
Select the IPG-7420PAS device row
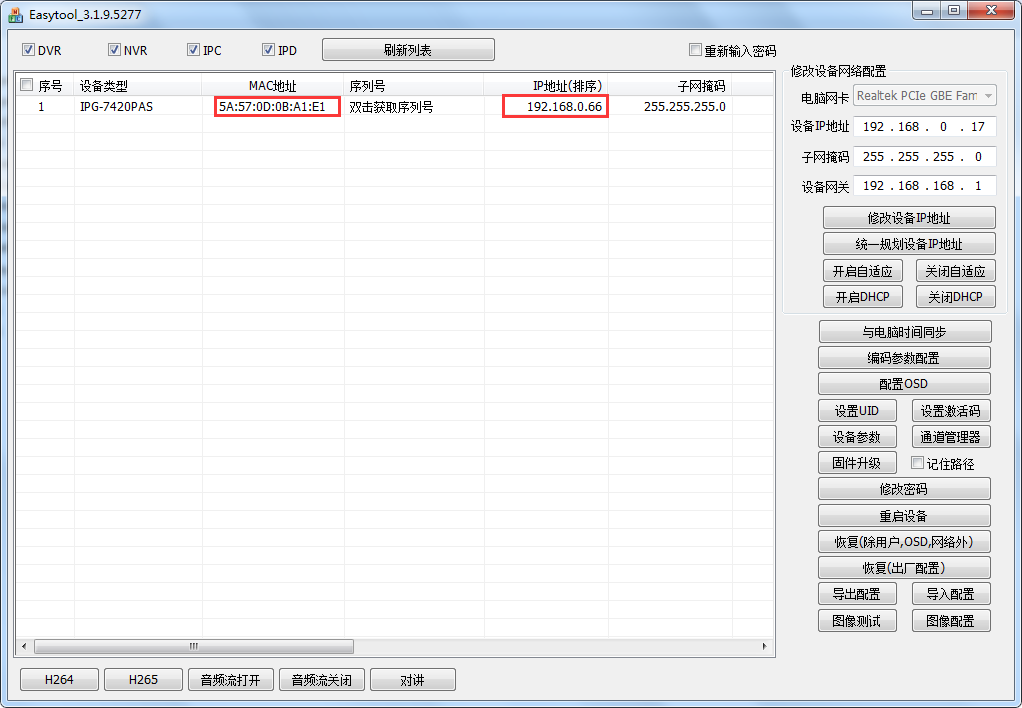coord(395,106)
